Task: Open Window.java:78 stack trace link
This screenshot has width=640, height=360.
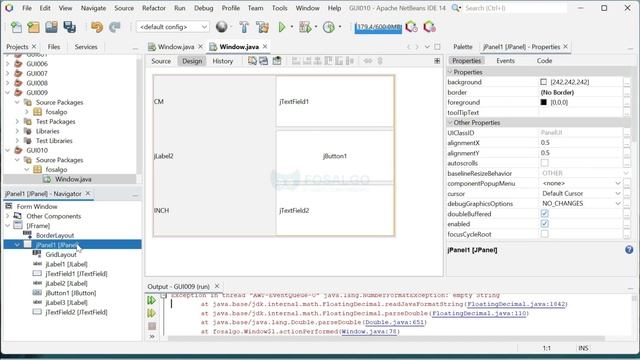Action: (369, 331)
